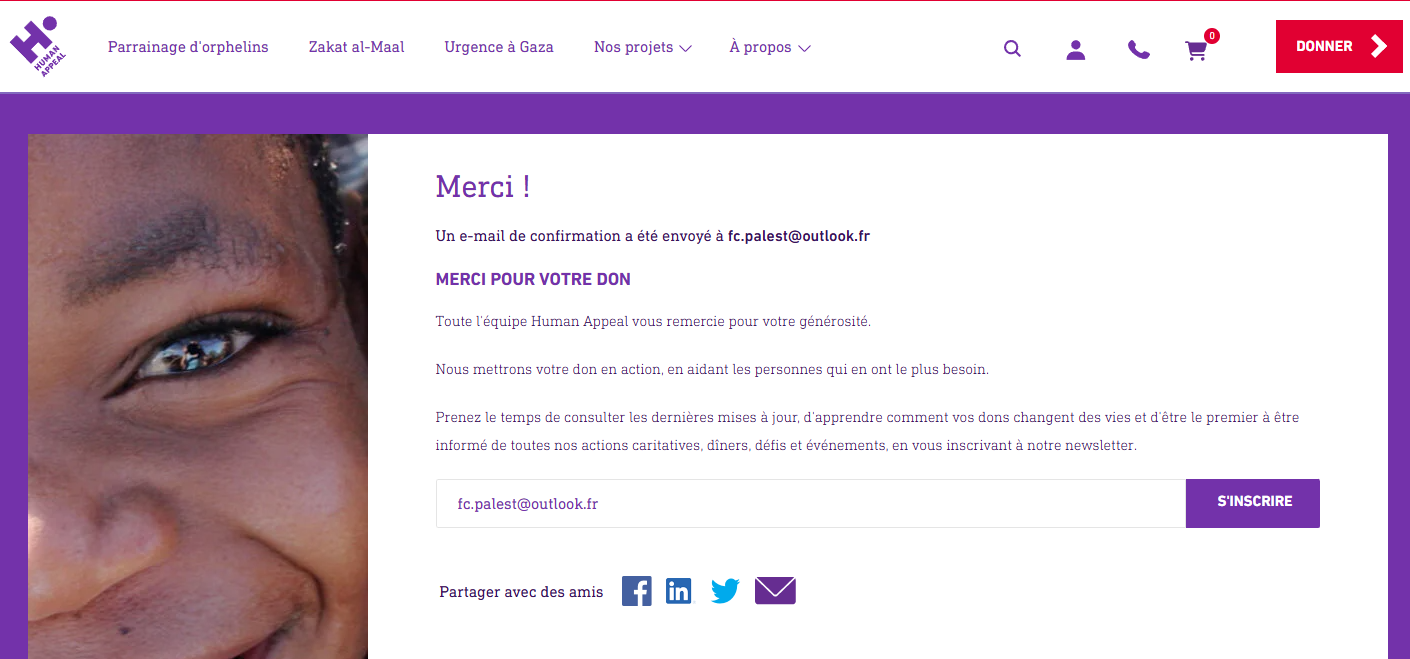Go to Zakat al-Maal page
Viewport: 1410px width, 659px height.
pos(356,47)
